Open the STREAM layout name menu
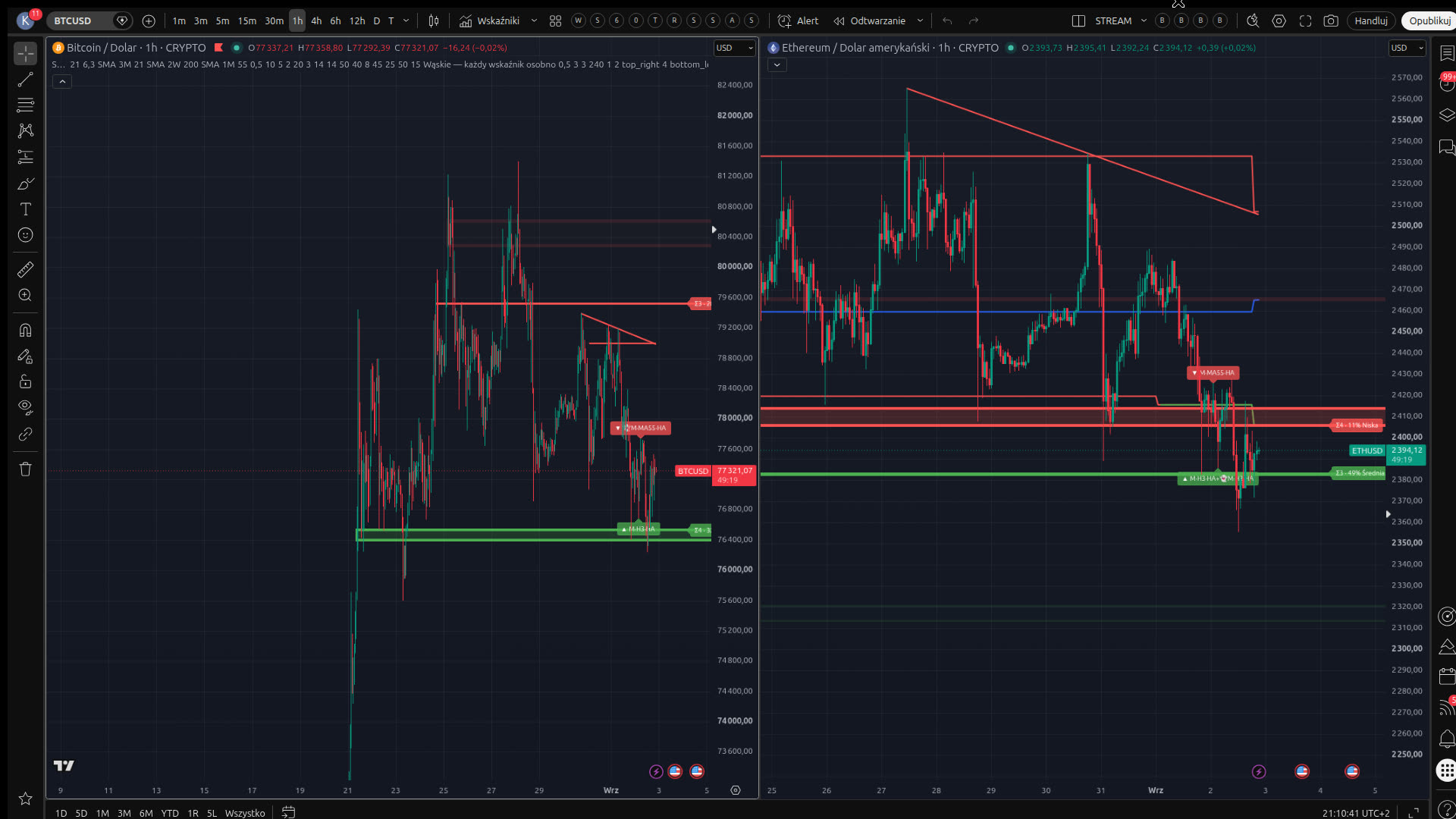 pos(1113,21)
